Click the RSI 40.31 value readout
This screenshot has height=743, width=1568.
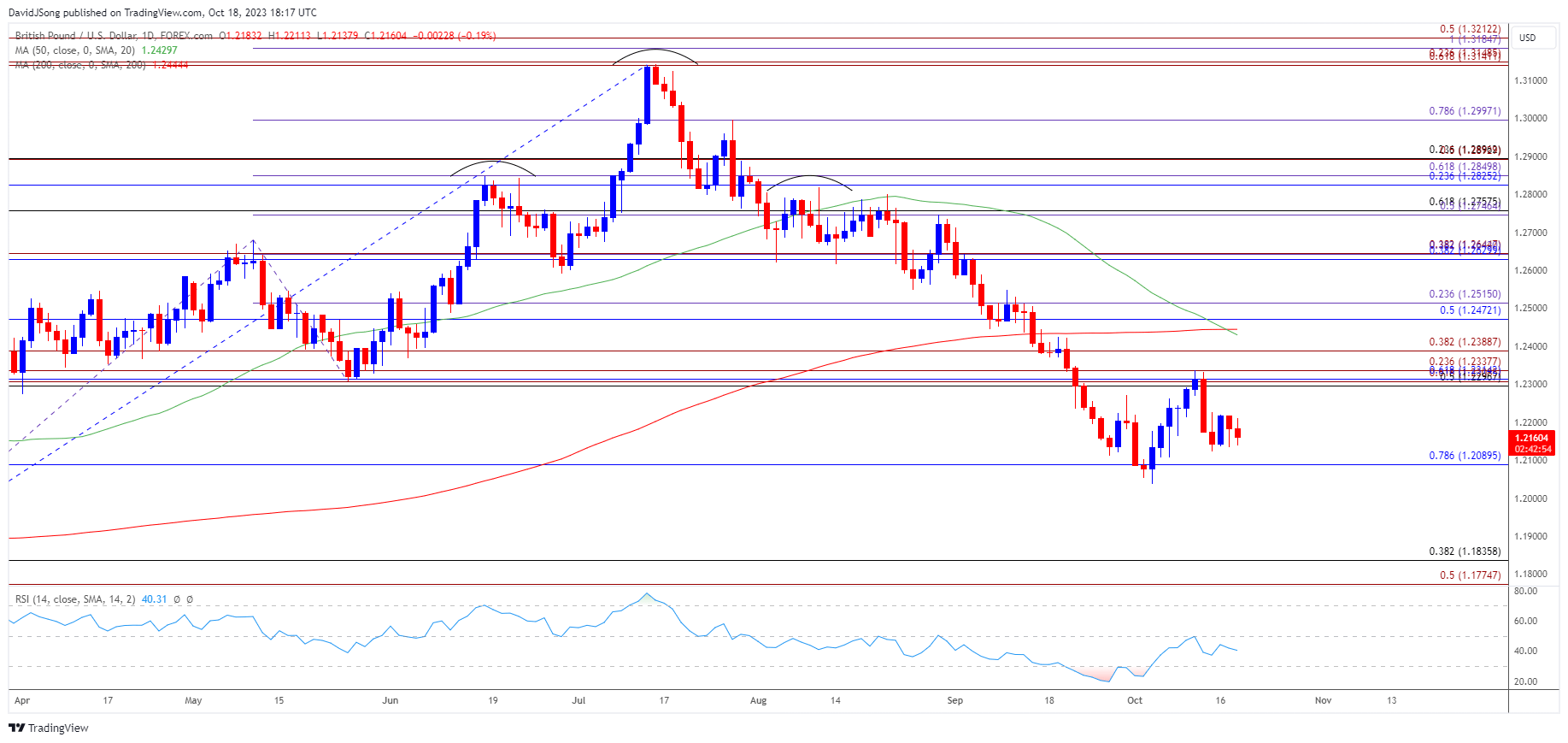154,599
